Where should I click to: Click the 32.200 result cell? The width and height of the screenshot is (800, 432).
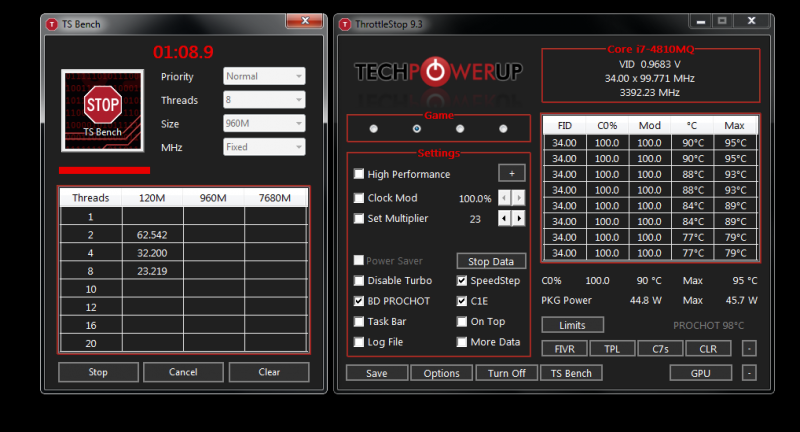coord(152,253)
